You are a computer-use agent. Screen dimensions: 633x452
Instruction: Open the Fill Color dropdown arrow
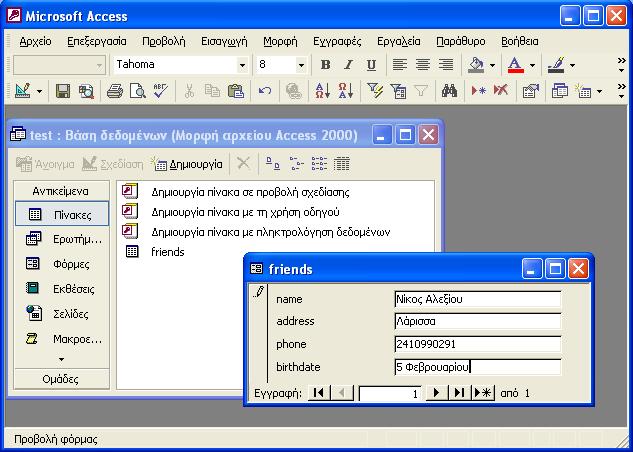coord(492,65)
